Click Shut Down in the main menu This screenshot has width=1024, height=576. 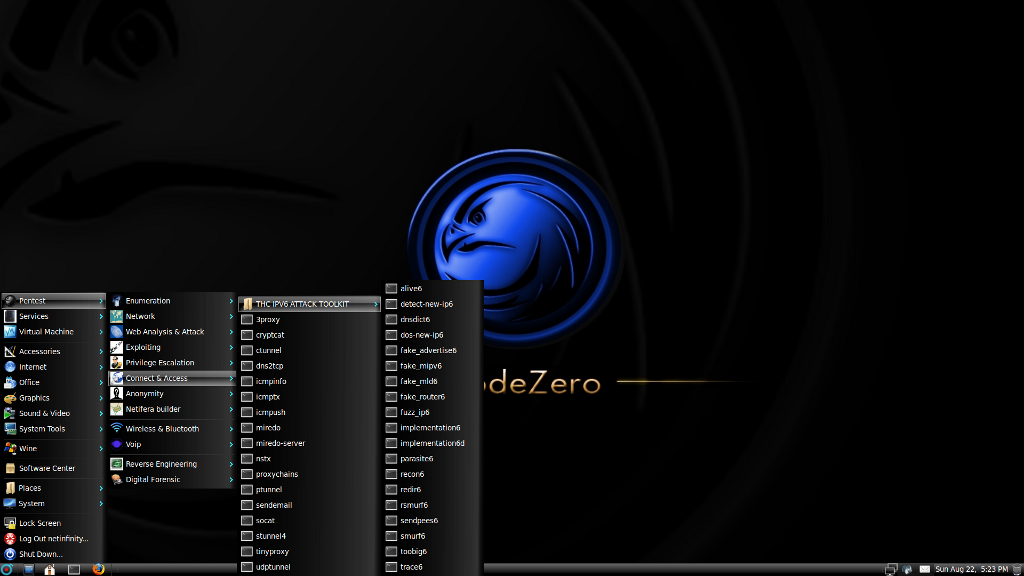40,554
